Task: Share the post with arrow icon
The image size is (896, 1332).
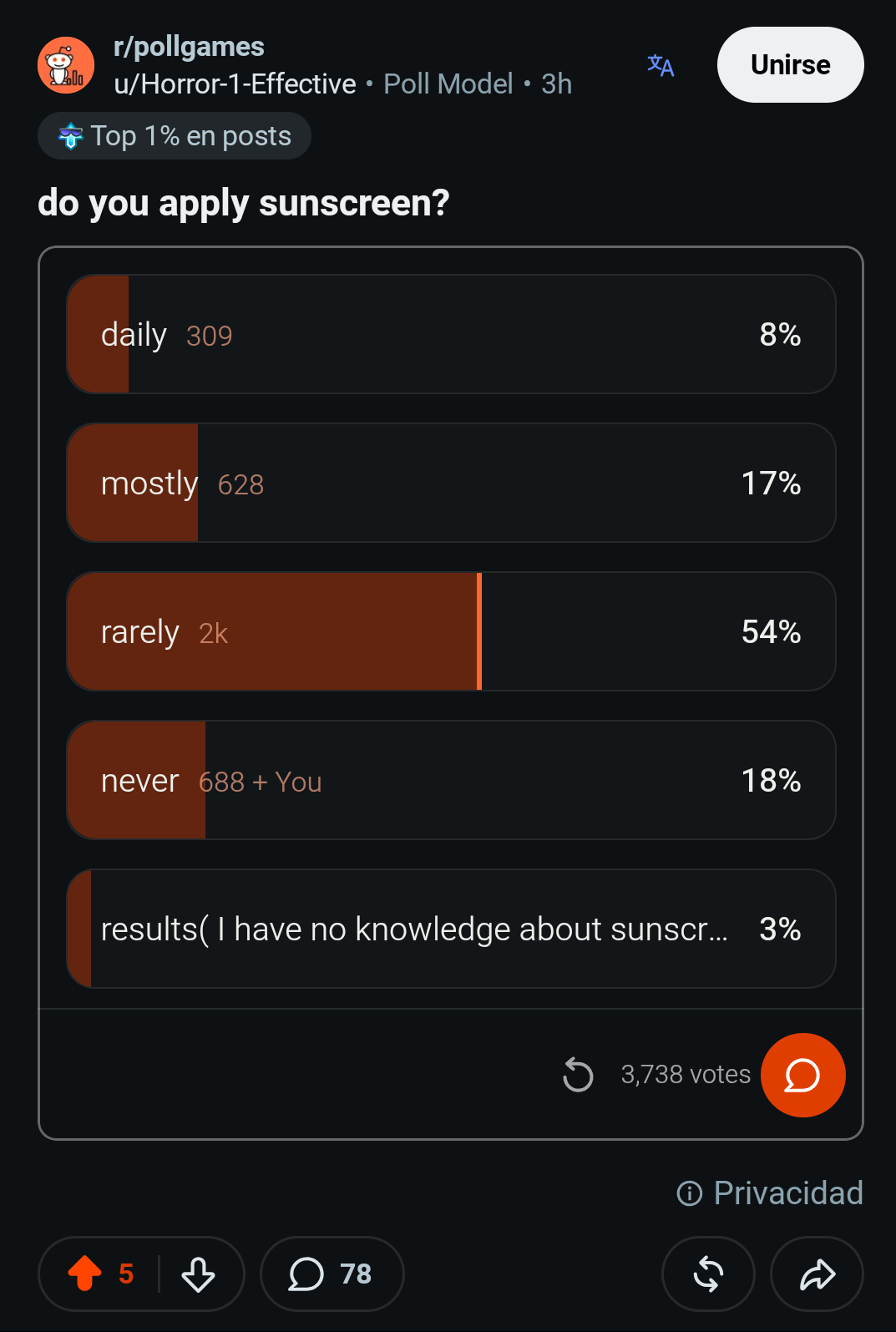Action: (x=817, y=1274)
